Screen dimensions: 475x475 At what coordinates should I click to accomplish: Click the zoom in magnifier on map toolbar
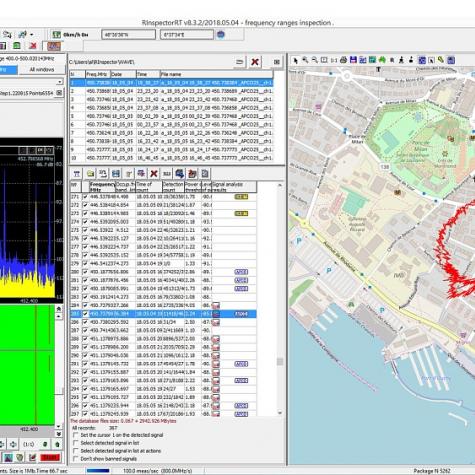pos(305,60)
